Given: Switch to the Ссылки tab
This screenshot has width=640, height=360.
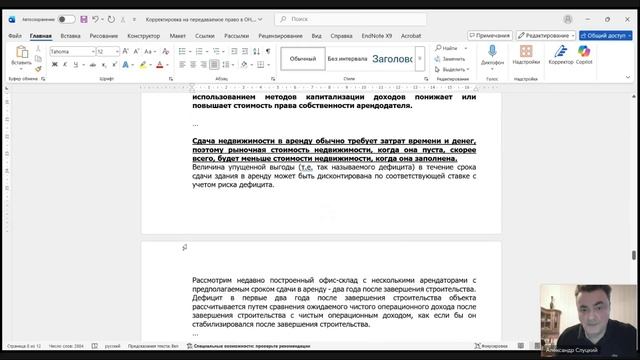Looking at the screenshot, I should 204,36.
